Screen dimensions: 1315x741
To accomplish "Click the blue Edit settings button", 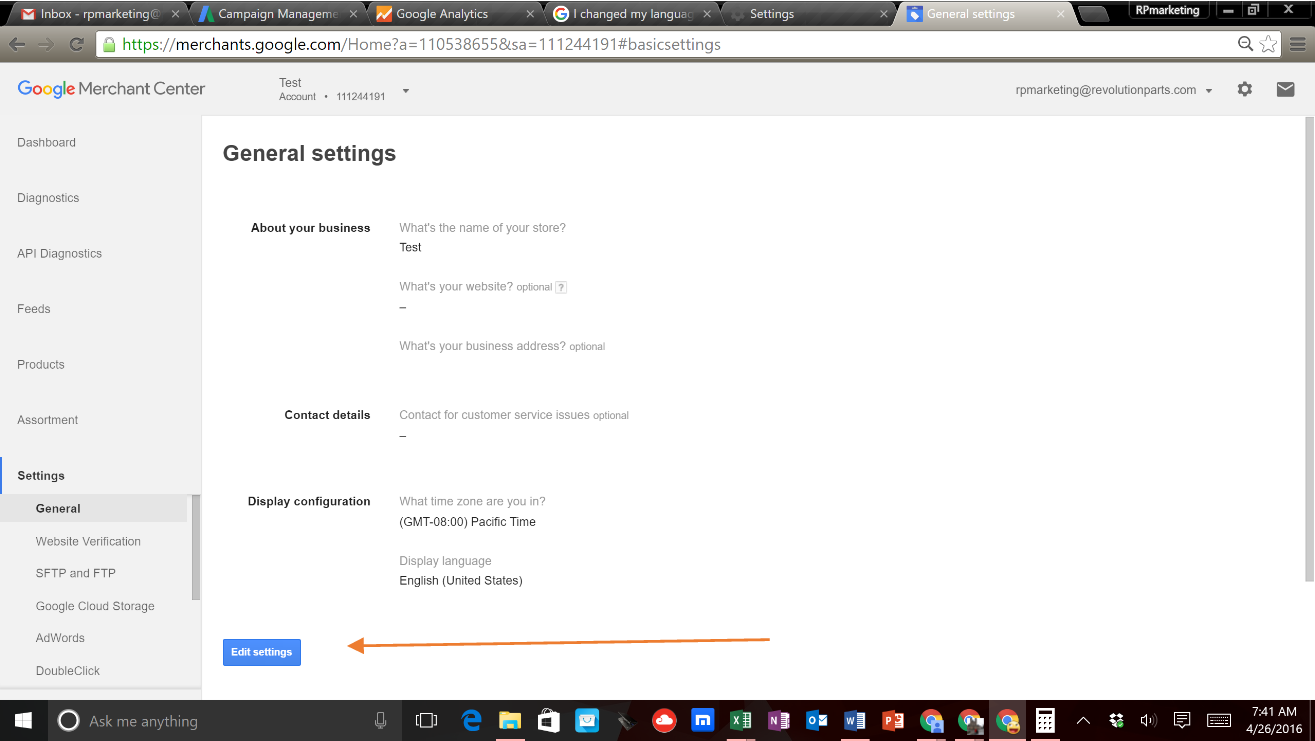I will coord(262,652).
